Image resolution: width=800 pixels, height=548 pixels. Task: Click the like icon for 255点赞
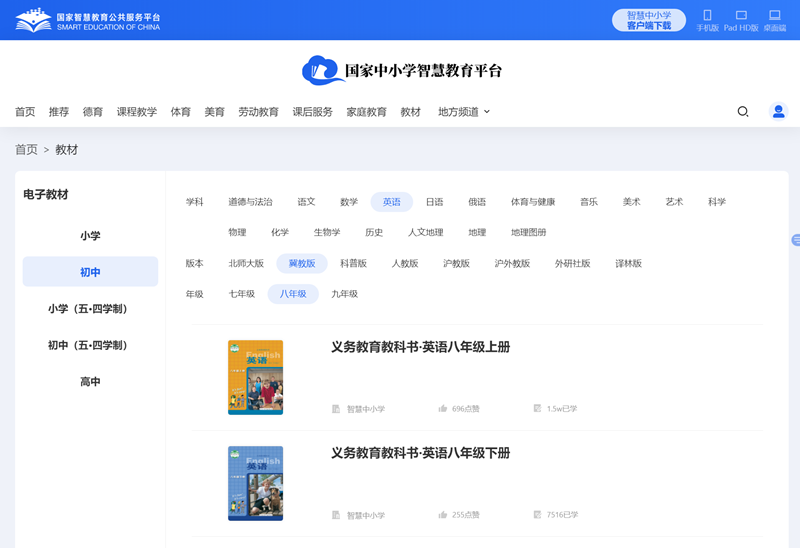pos(443,514)
